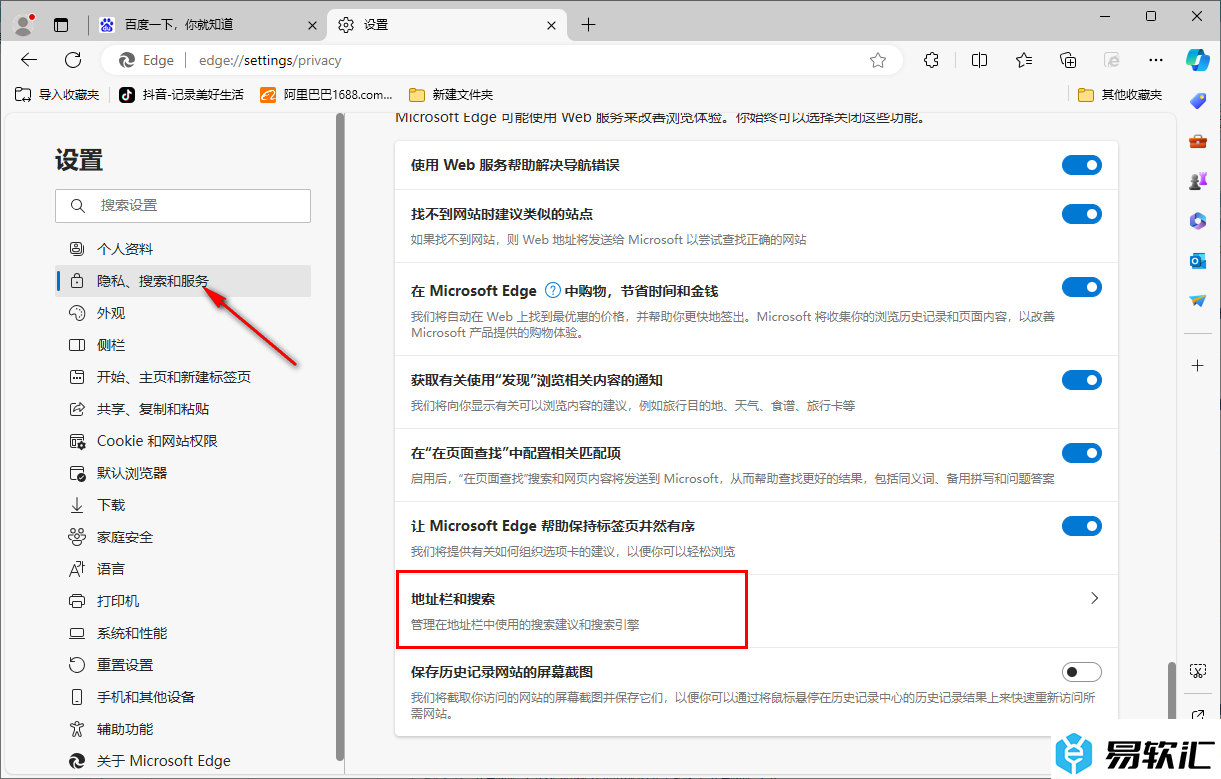The height and width of the screenshot is (779, 1221).
Task: Open 辅助功能 settings section
Action: [x=183, y=729]
